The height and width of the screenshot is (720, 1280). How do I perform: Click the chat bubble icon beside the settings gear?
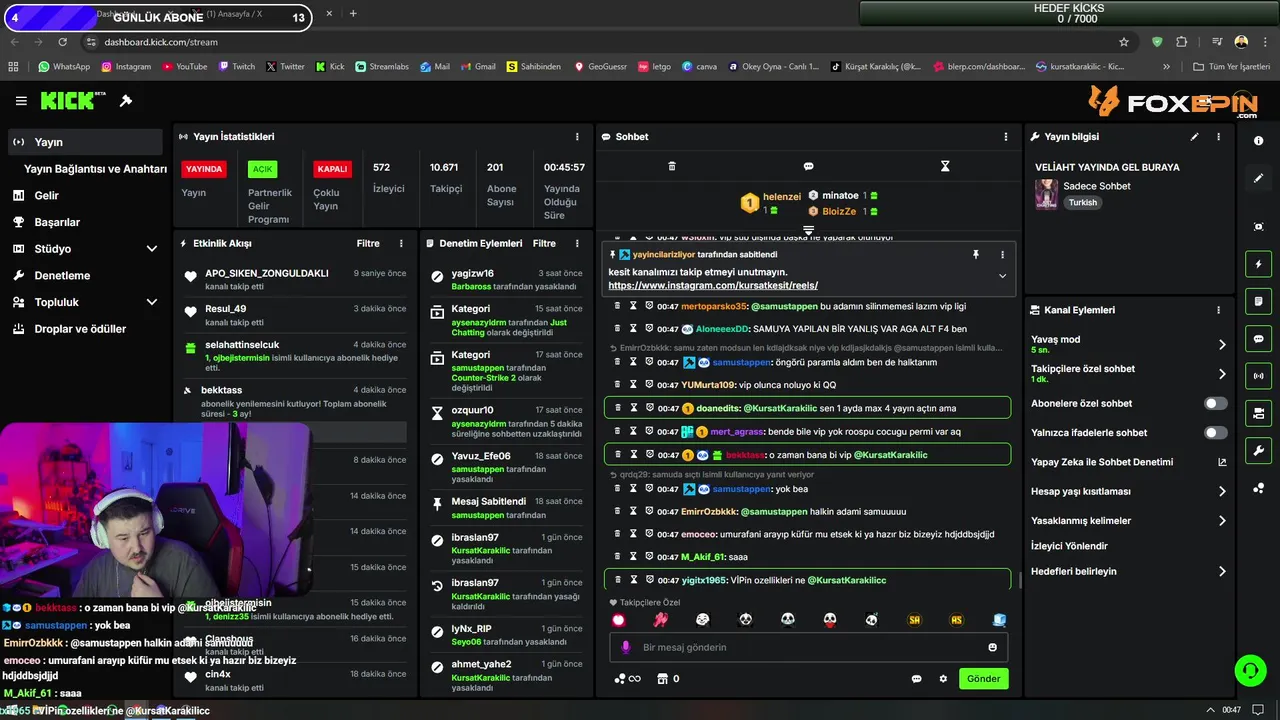(916, 679)
